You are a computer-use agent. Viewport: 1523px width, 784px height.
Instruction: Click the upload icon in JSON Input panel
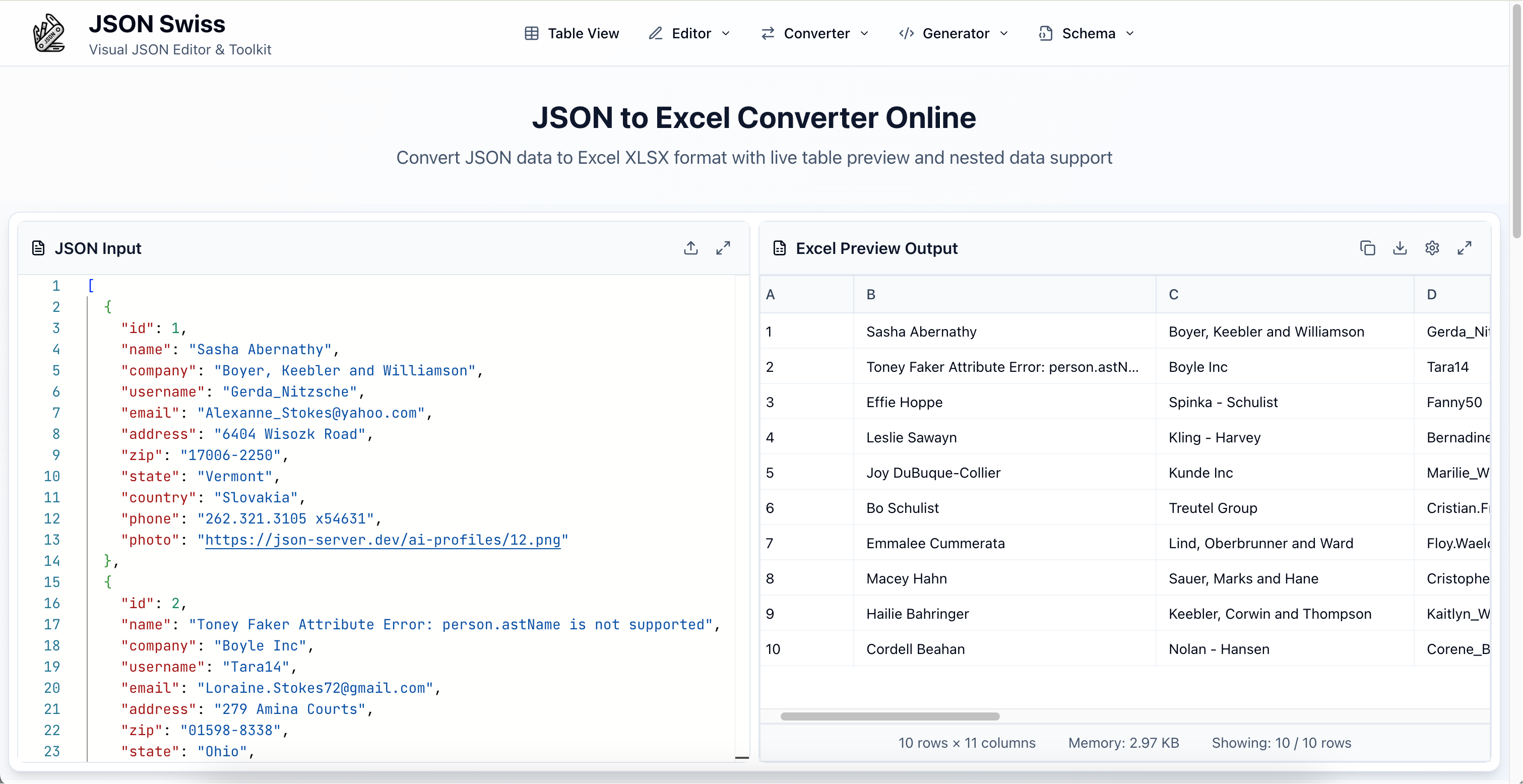click(690, 248)
